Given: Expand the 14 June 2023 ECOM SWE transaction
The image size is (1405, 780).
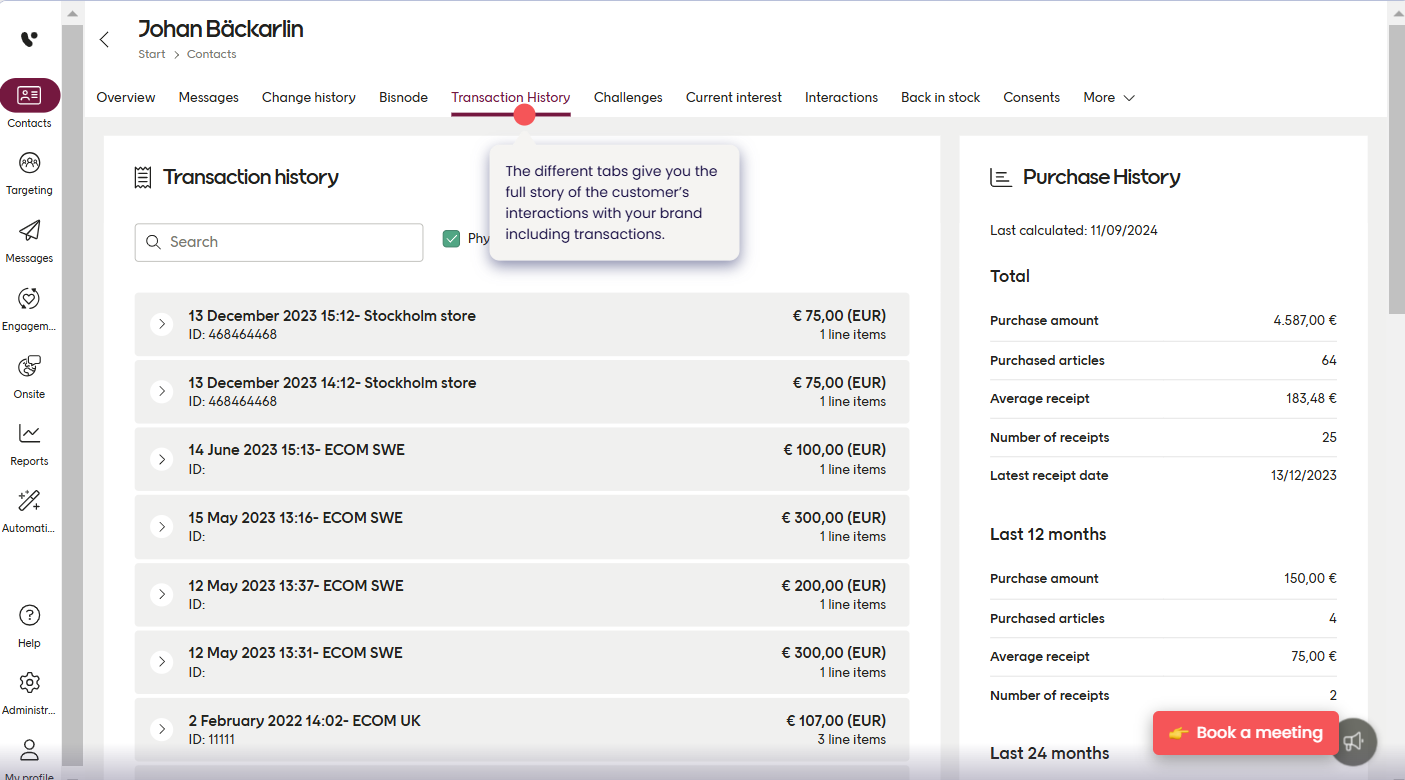Looking at the screenshot, I should tap(162, 459).
